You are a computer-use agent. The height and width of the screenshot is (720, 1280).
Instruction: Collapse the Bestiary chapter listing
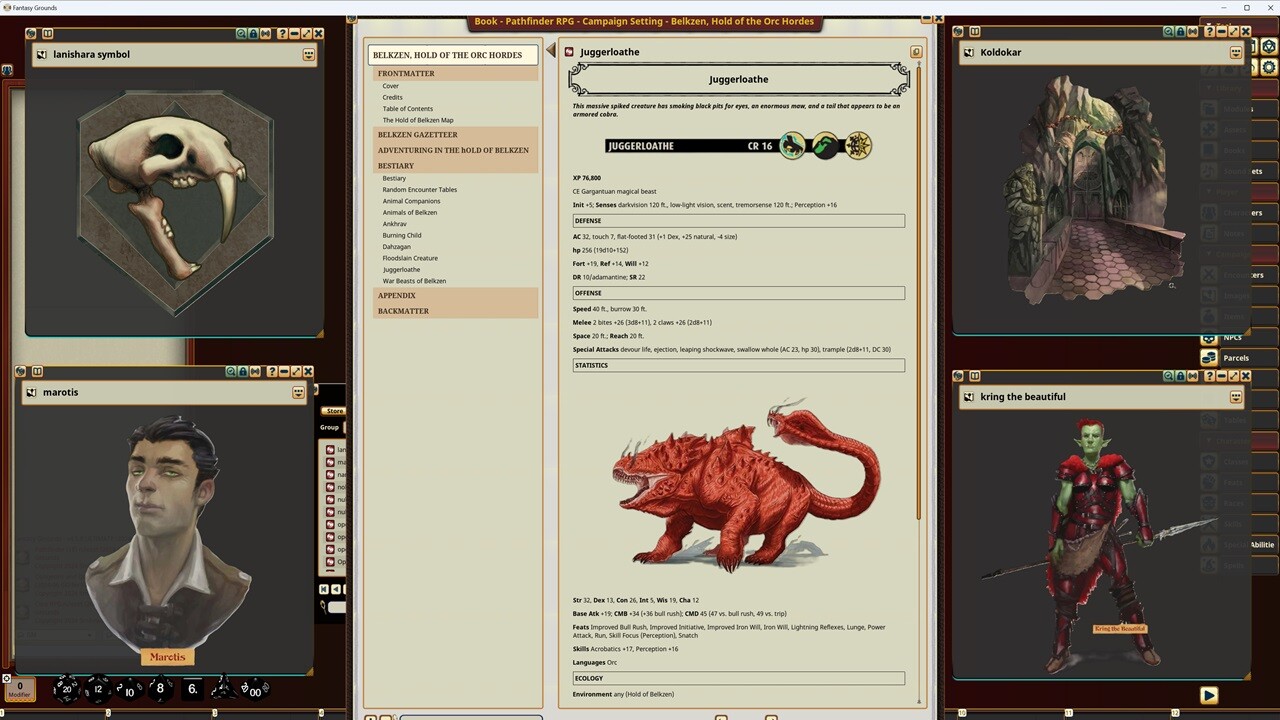pos(395,165)
